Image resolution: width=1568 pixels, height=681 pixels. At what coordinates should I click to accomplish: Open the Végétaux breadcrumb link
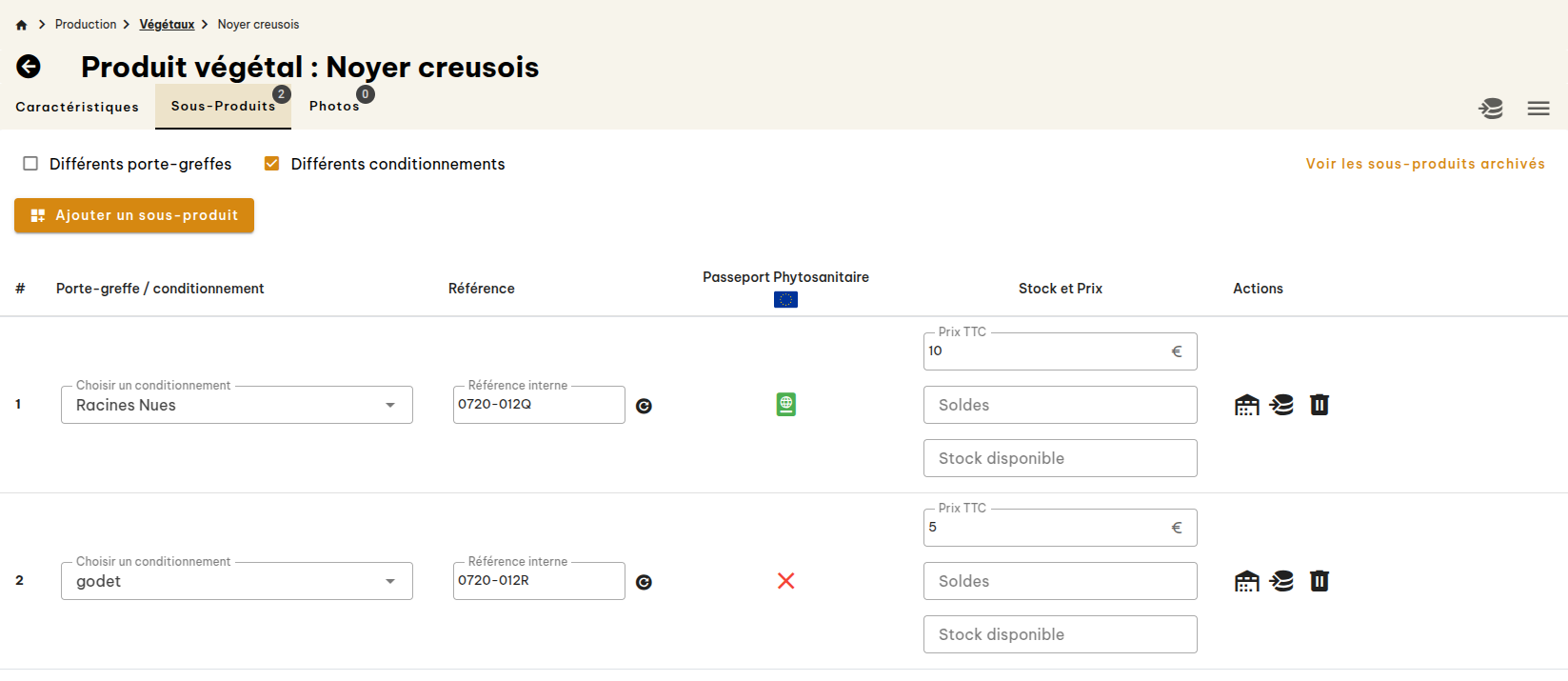[168, 24]
